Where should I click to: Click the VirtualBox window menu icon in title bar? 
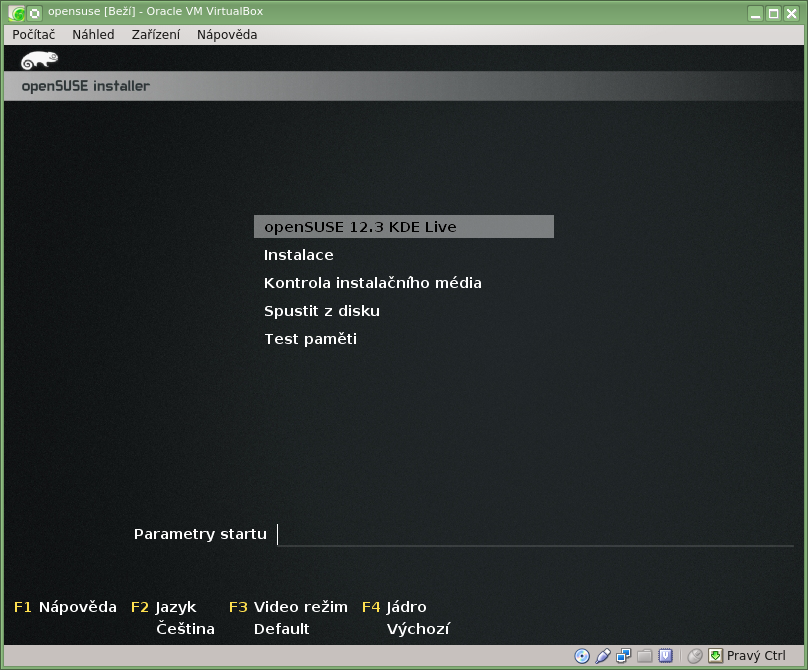point(16,13)
